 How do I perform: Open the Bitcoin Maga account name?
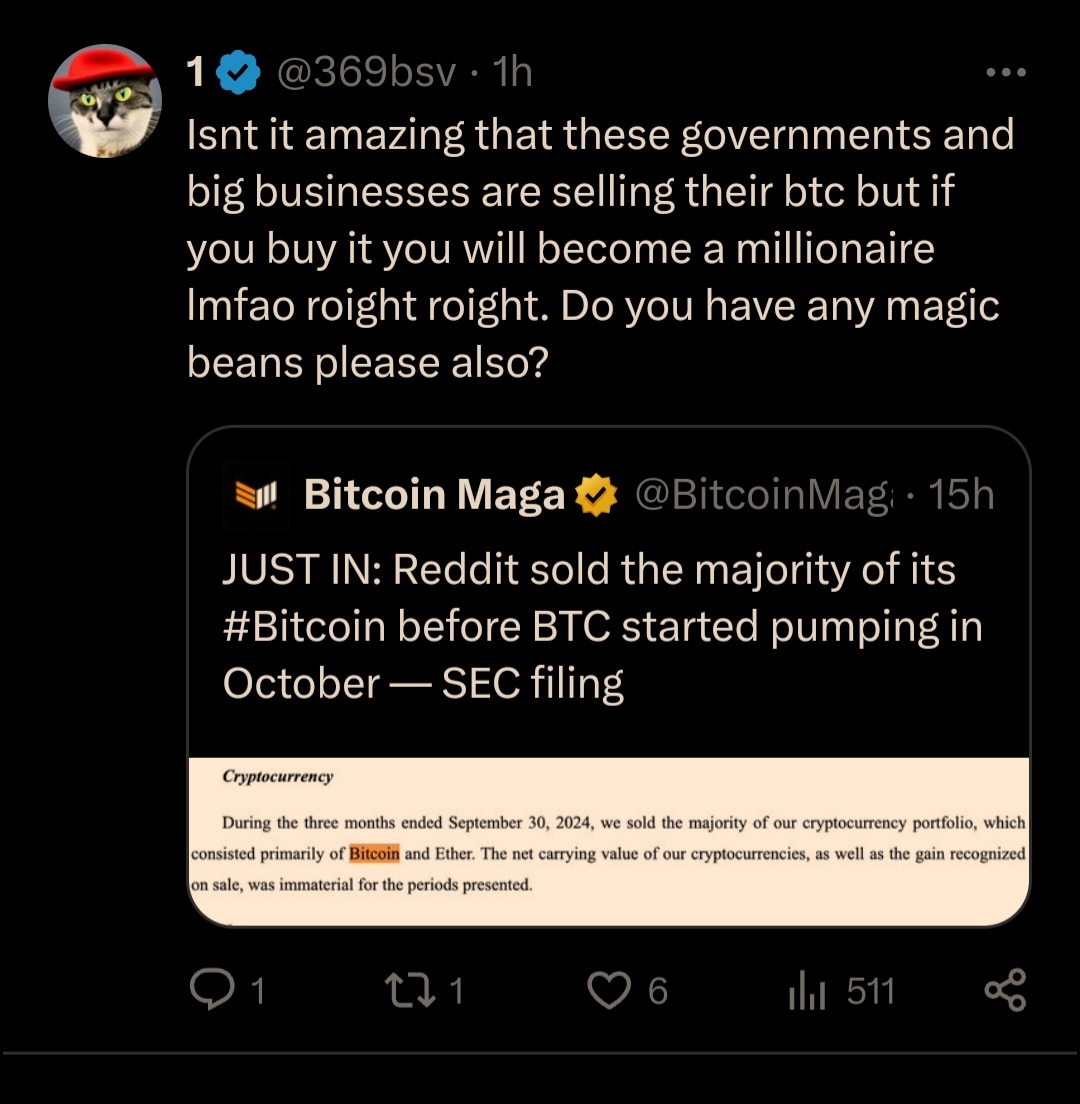[434, 494]
